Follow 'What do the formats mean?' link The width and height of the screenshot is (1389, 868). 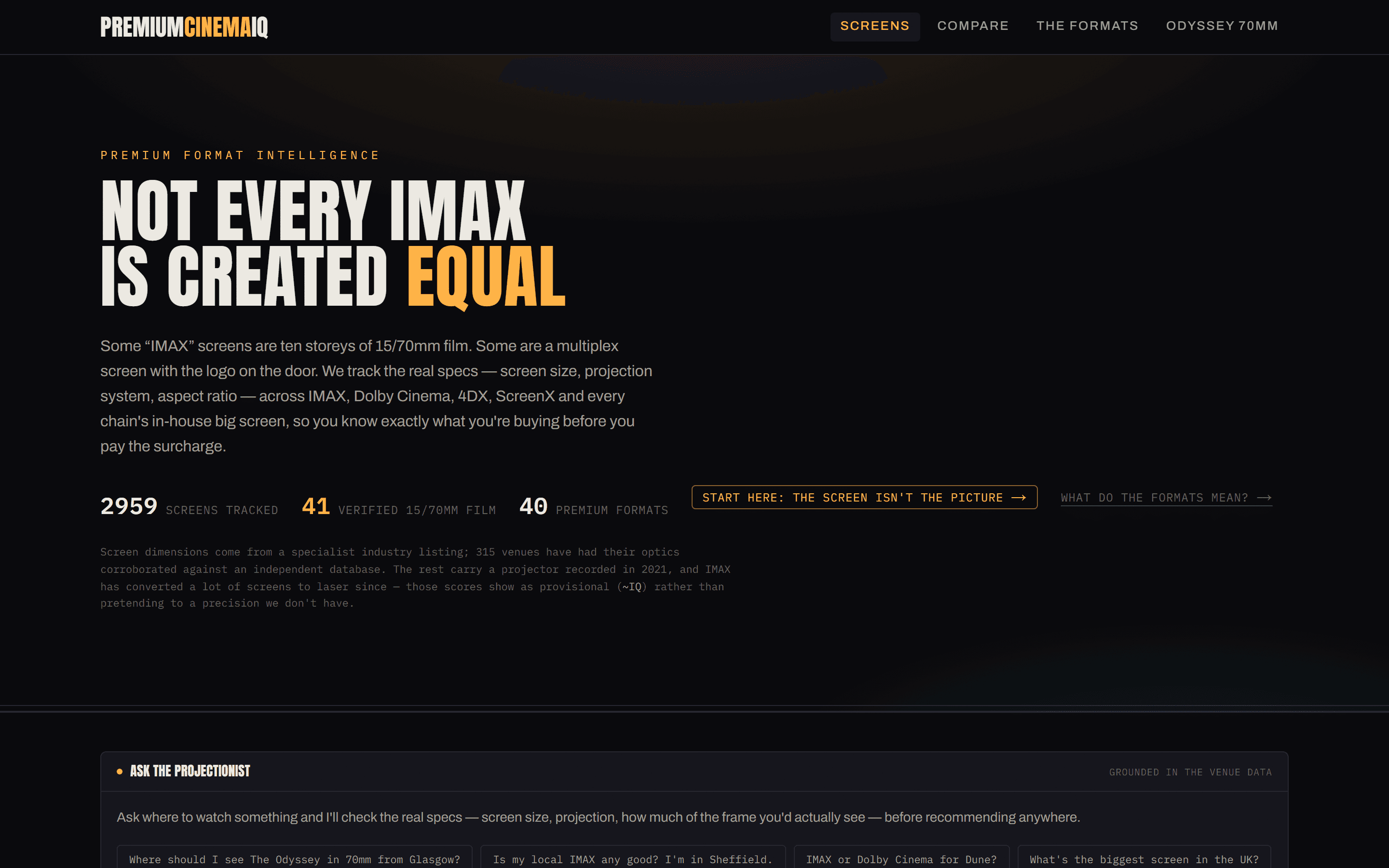[1166, 498]
